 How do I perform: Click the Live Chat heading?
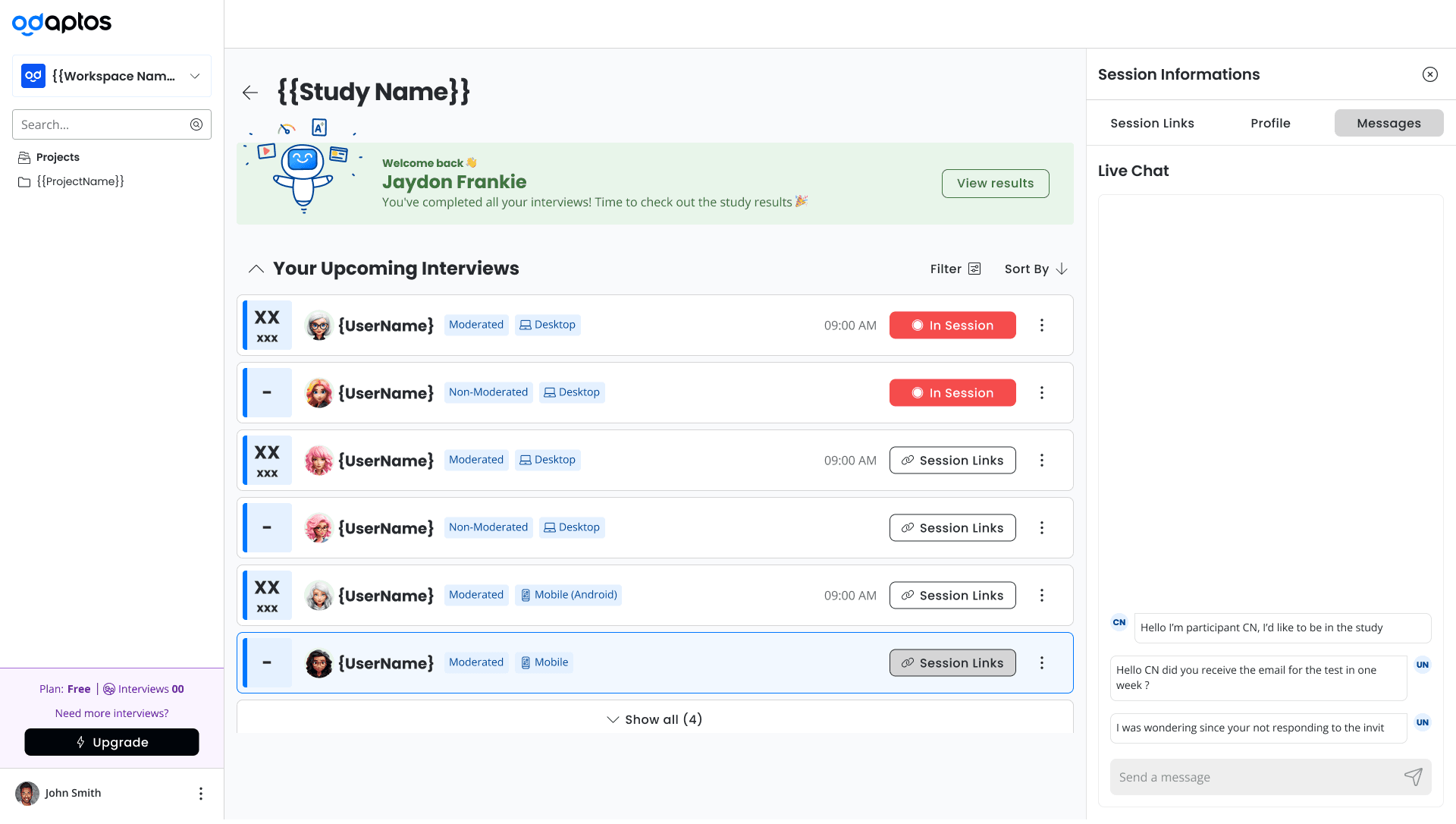coord(1133,171)
